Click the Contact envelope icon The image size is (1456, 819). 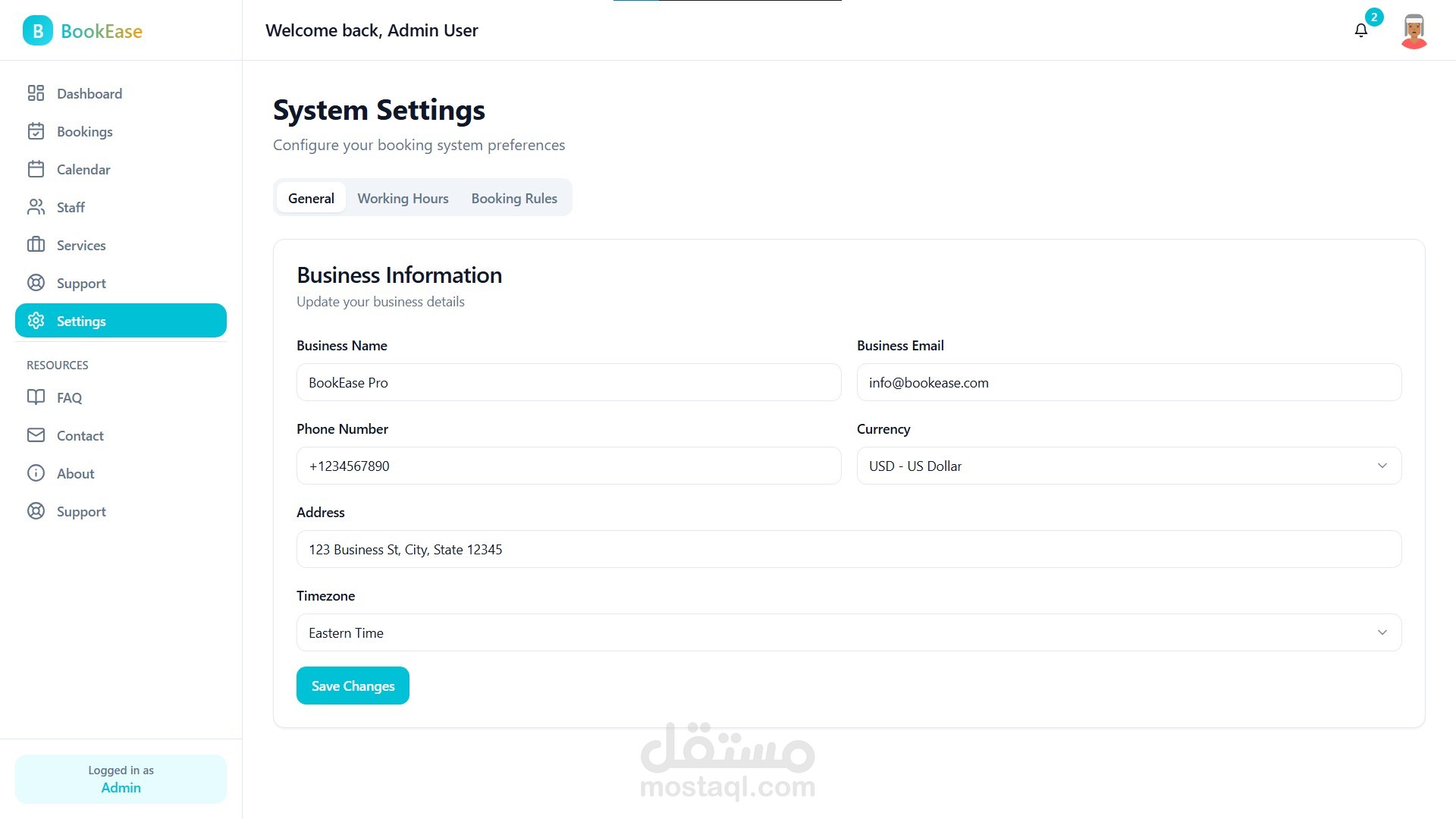(x=36, y=435)
